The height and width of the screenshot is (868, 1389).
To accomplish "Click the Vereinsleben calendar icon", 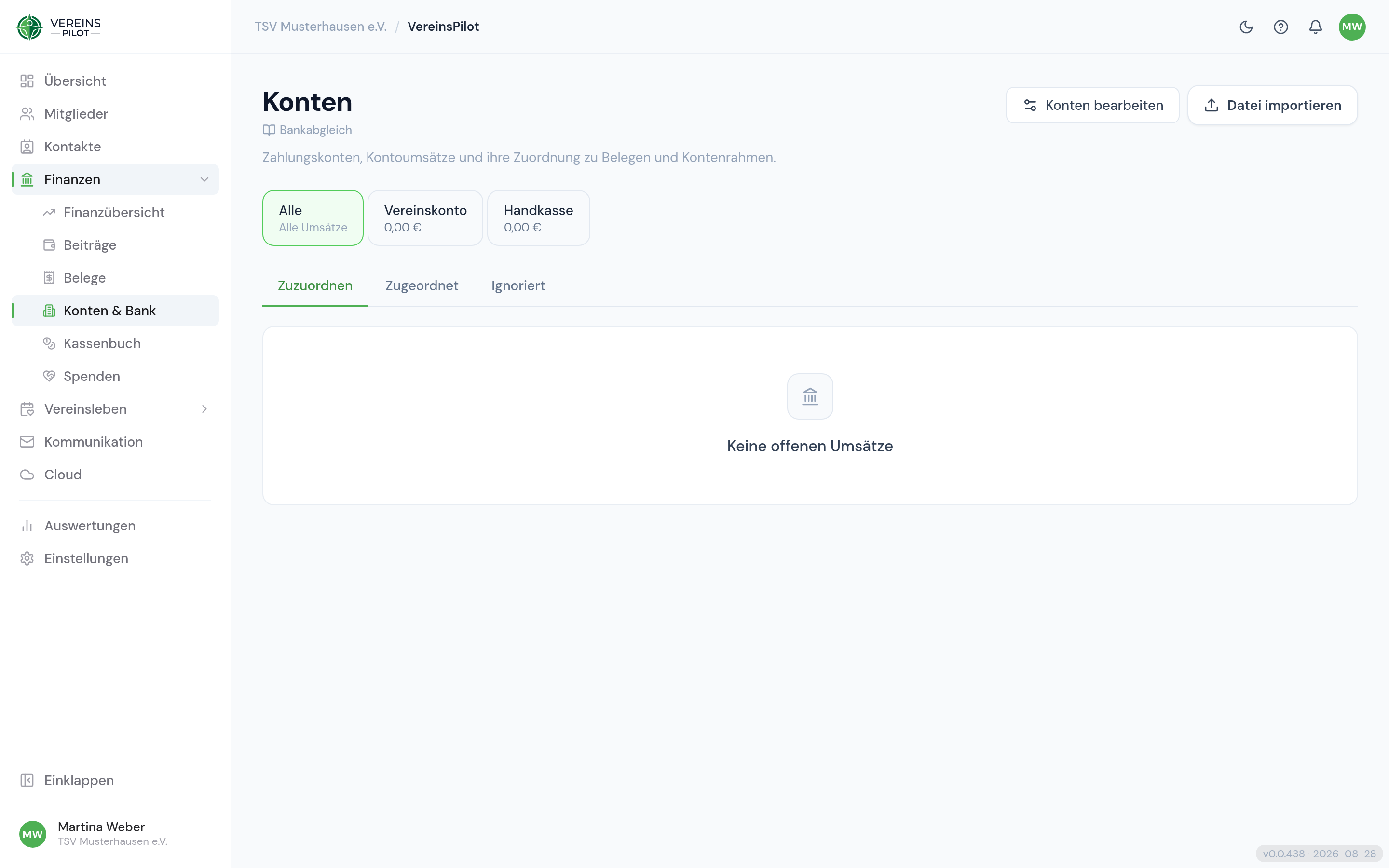I will coord(27,409).
